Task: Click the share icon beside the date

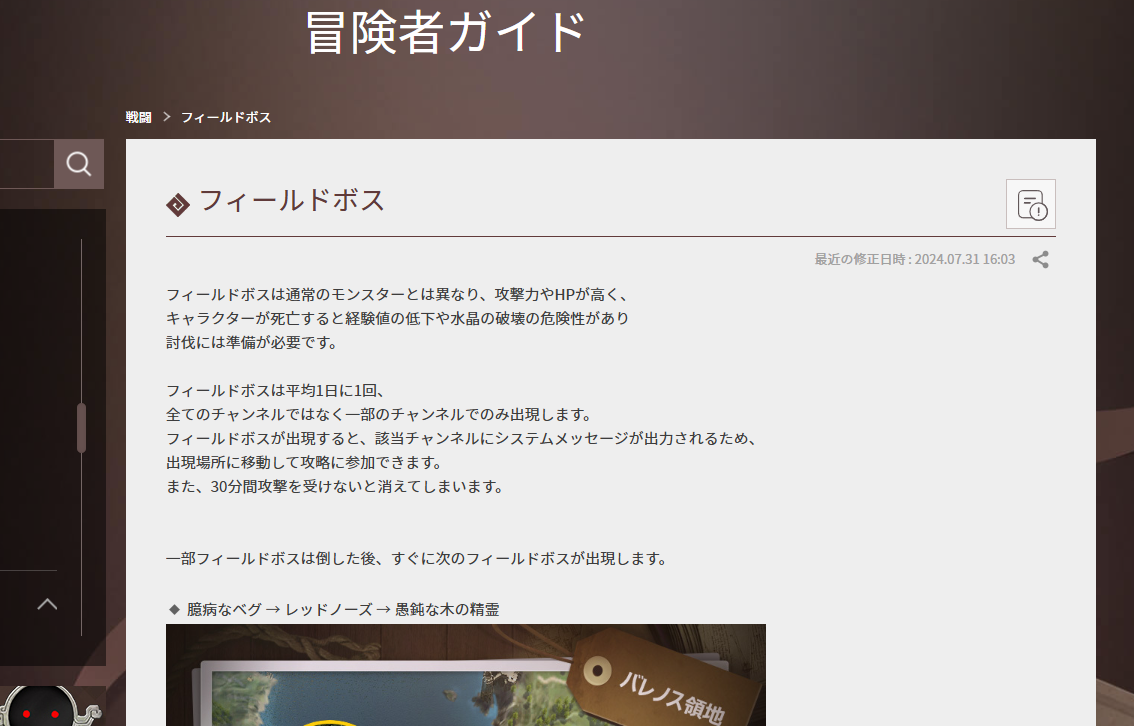Action: click(1040, 260)
